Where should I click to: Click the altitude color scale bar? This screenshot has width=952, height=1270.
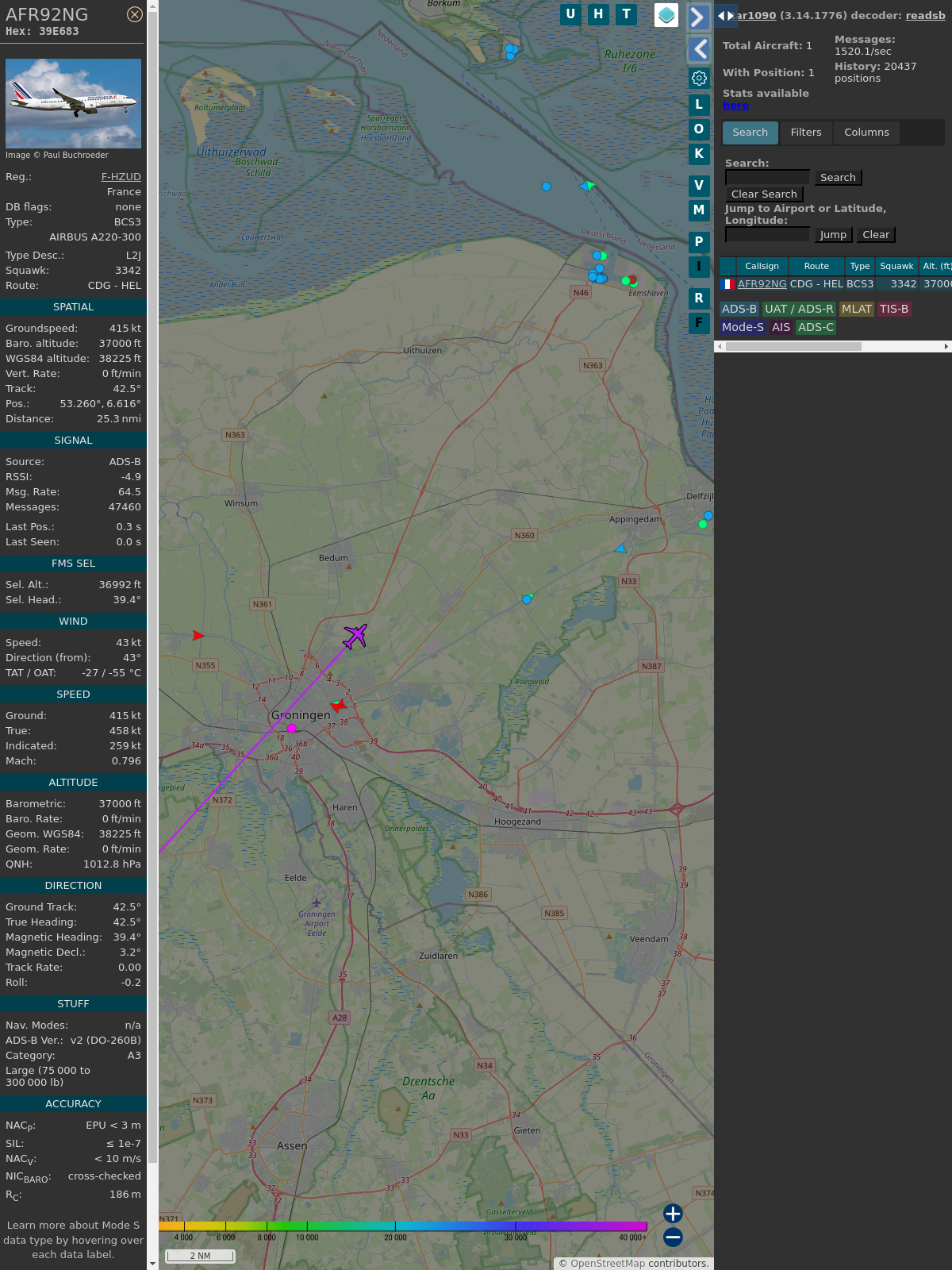tap(403, 1226)
